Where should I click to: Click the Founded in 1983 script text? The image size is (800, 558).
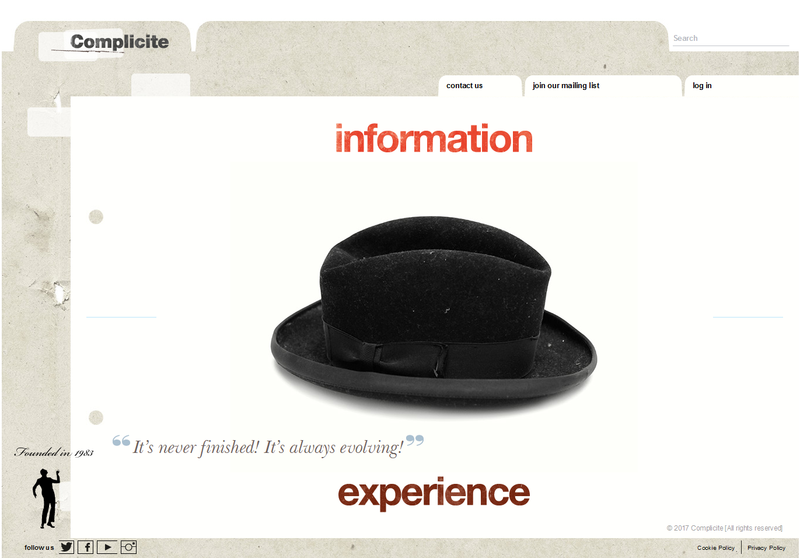pos(54,452)
